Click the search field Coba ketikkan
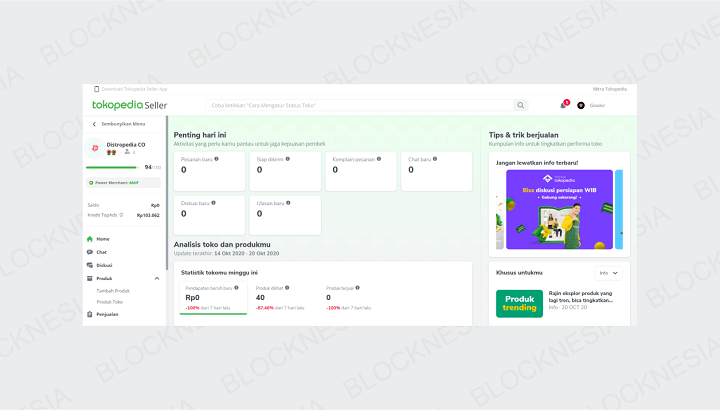The image size is (720, 410). pyautogui.click(x=360, y=105)
